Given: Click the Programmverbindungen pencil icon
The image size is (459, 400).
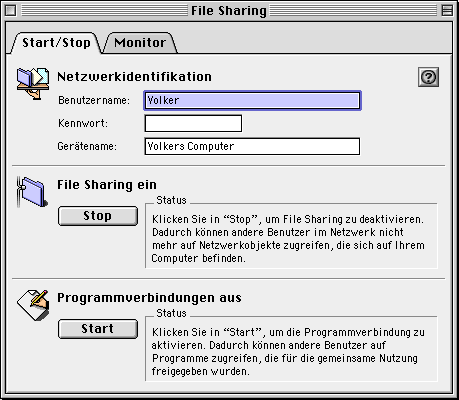Looking at the screenshot, I should pos(33,305).
